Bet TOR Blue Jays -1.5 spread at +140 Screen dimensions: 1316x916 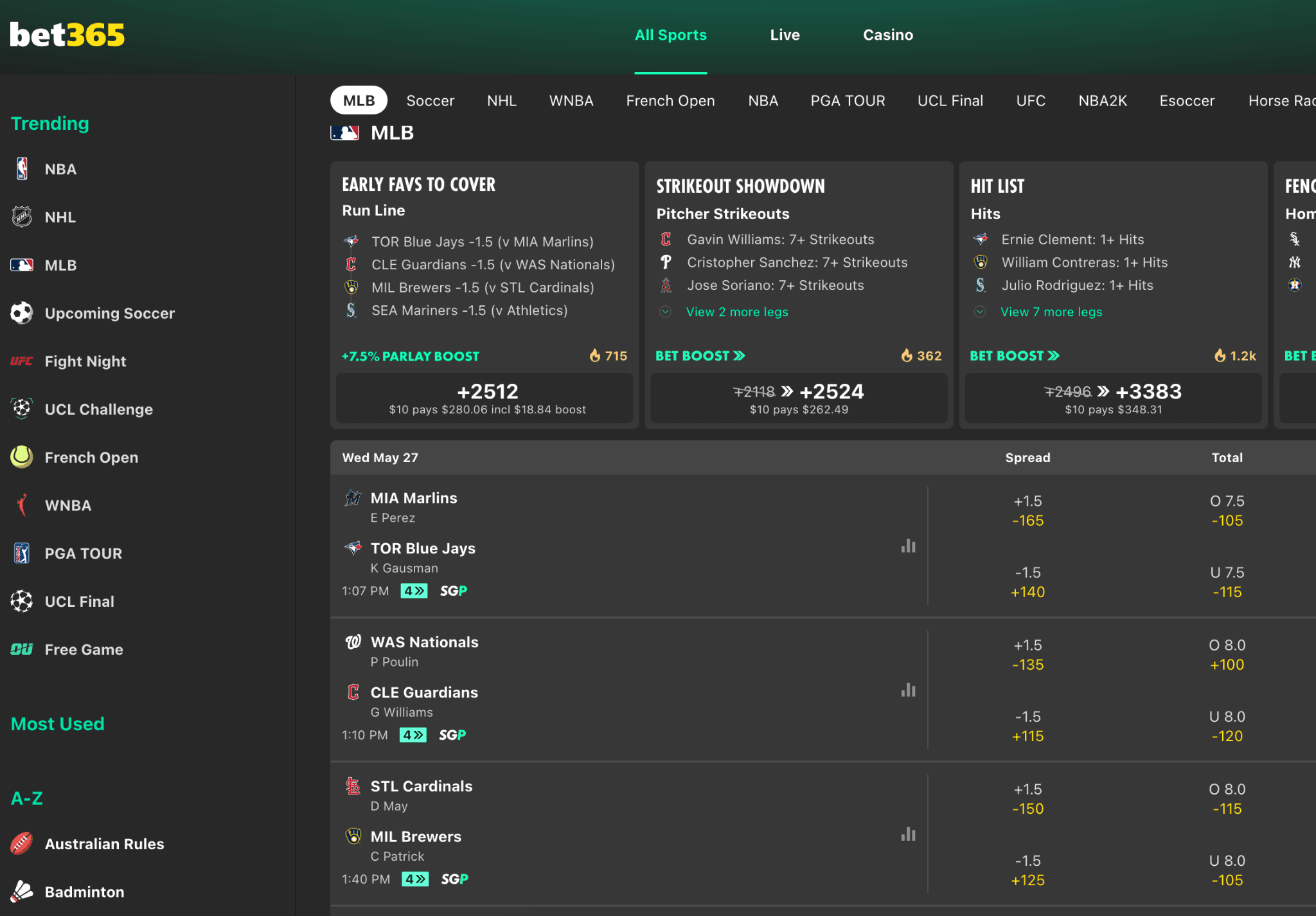click(1027, 582)
